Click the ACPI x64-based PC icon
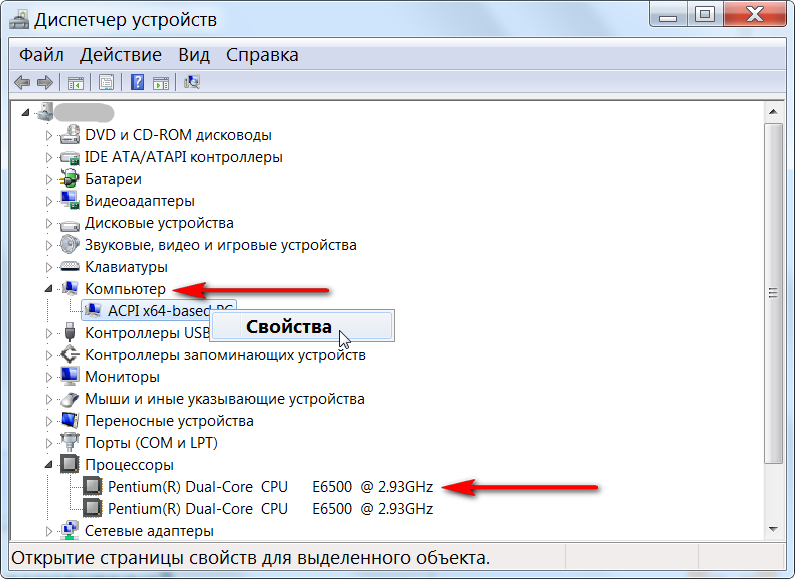The height and width of the screenshot is (579, 795). click(92, 310)
